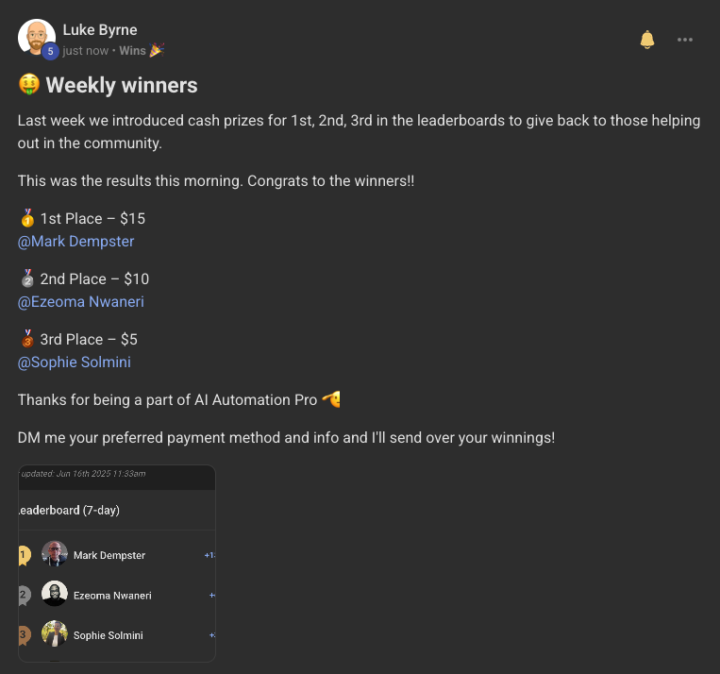Open Luke Byrne's author name link
The height and width of the screenshot is (674, 720).
100,29
